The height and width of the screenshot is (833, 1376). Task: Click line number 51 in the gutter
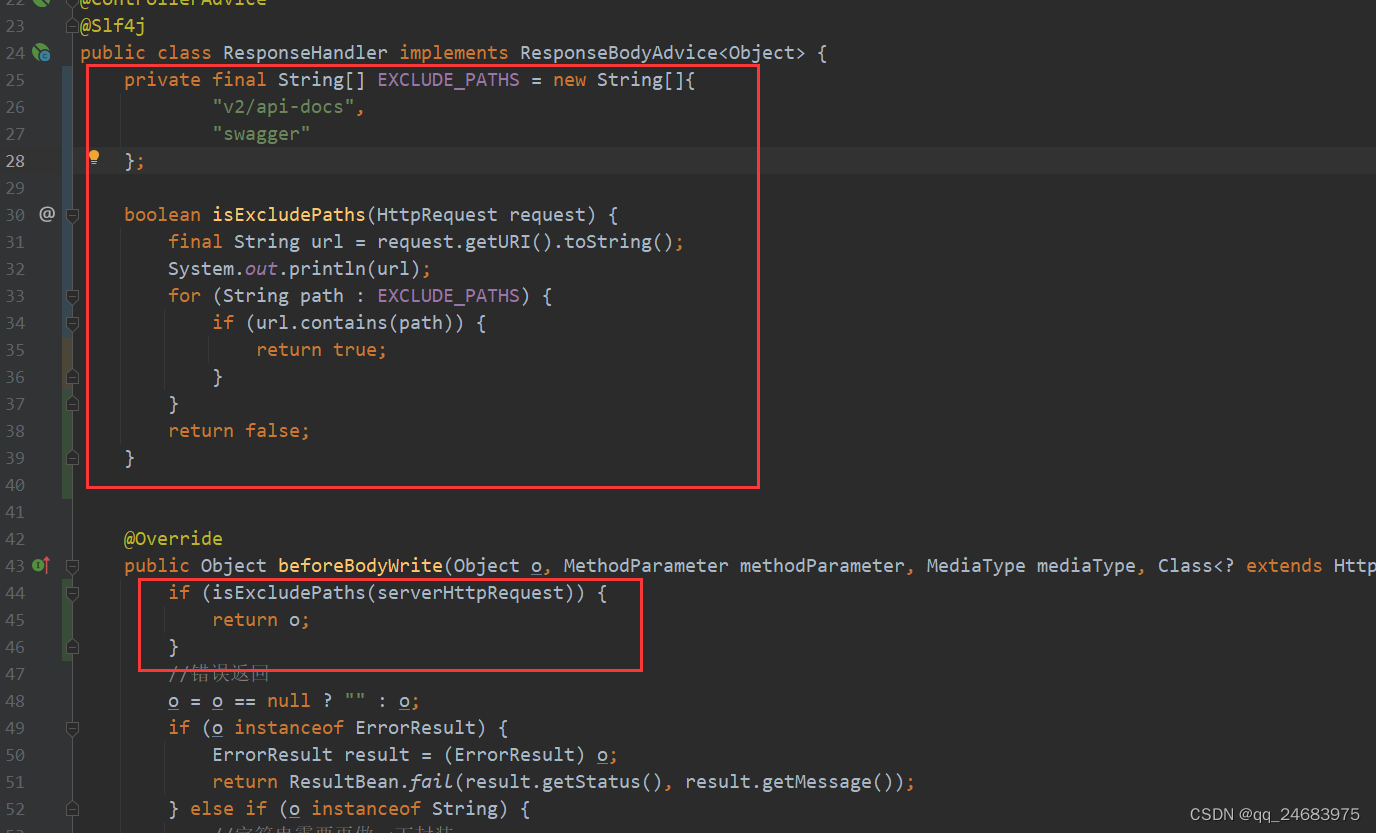click(x=15, y=782)
